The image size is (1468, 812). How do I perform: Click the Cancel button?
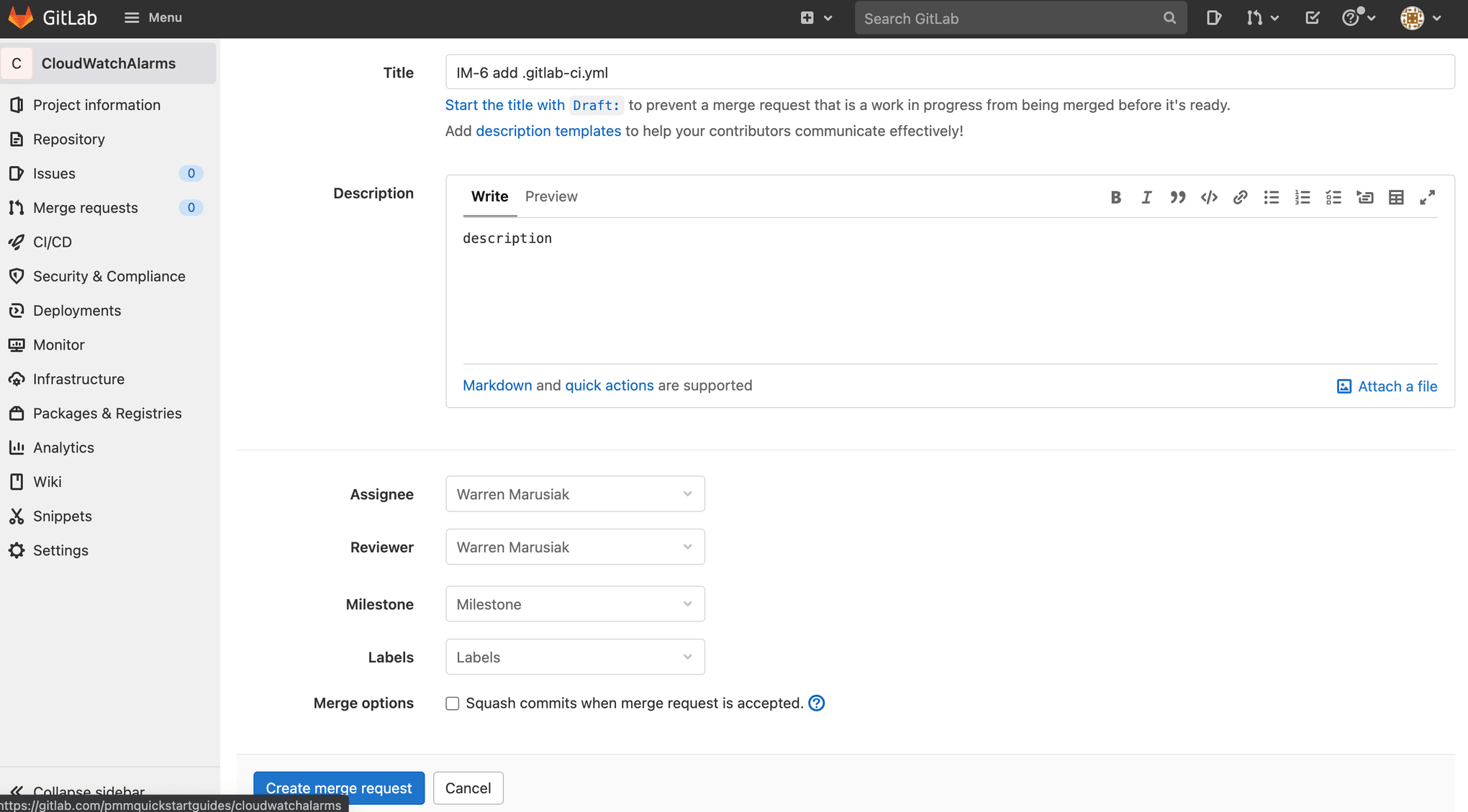468,788
